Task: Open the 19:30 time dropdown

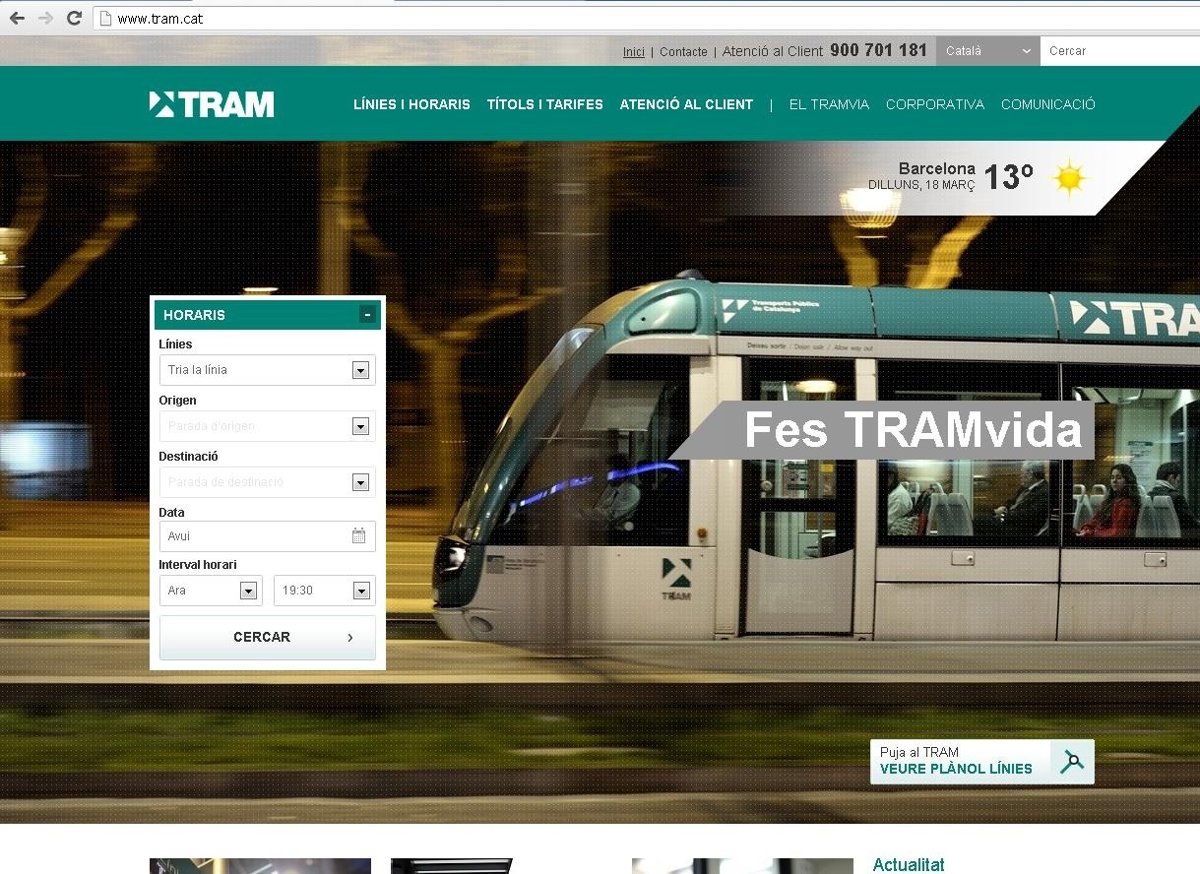Action: pyautogui.click(x=361, y=591)
